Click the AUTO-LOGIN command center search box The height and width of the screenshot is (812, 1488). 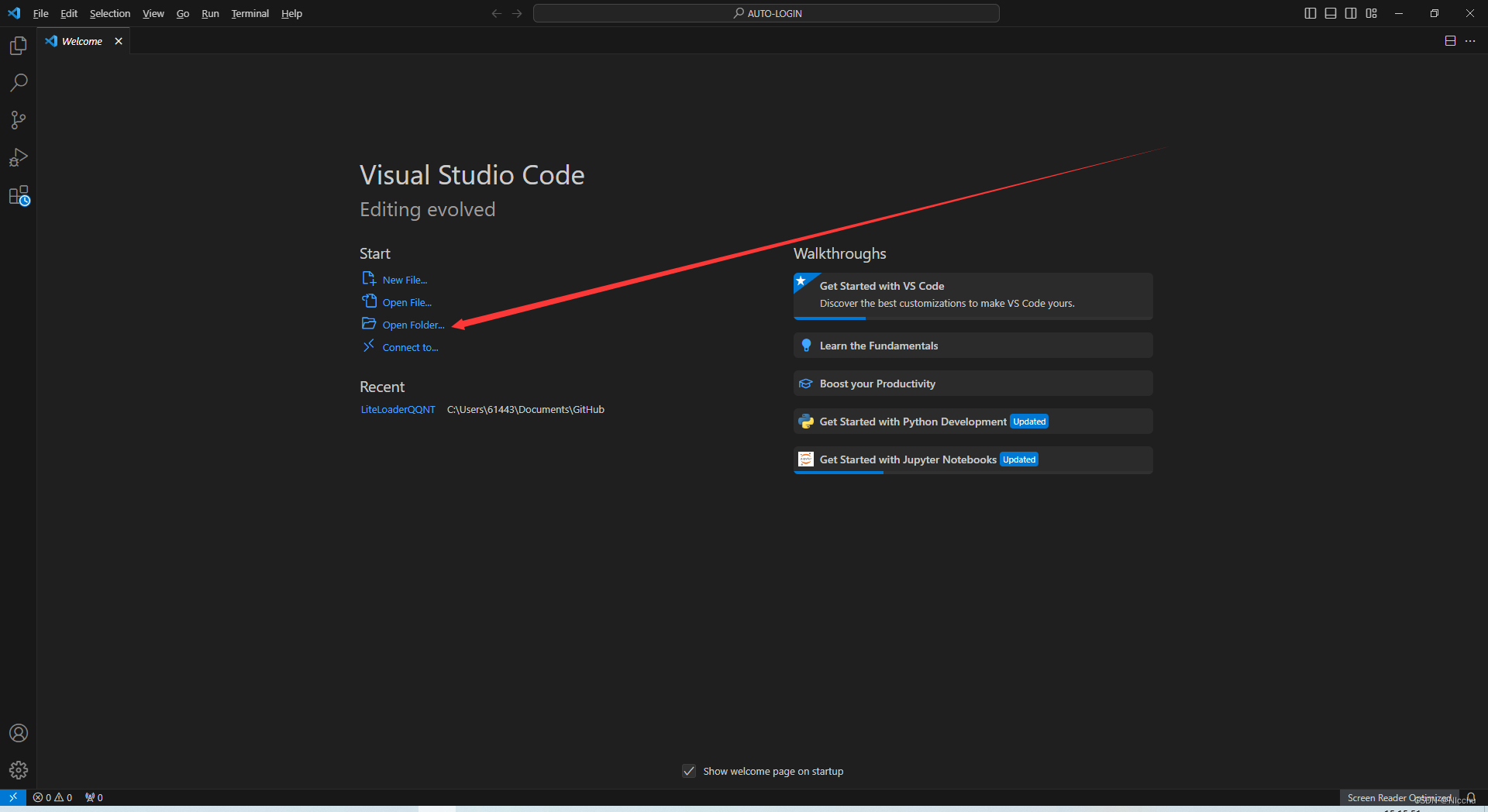[x=766, y=13]
